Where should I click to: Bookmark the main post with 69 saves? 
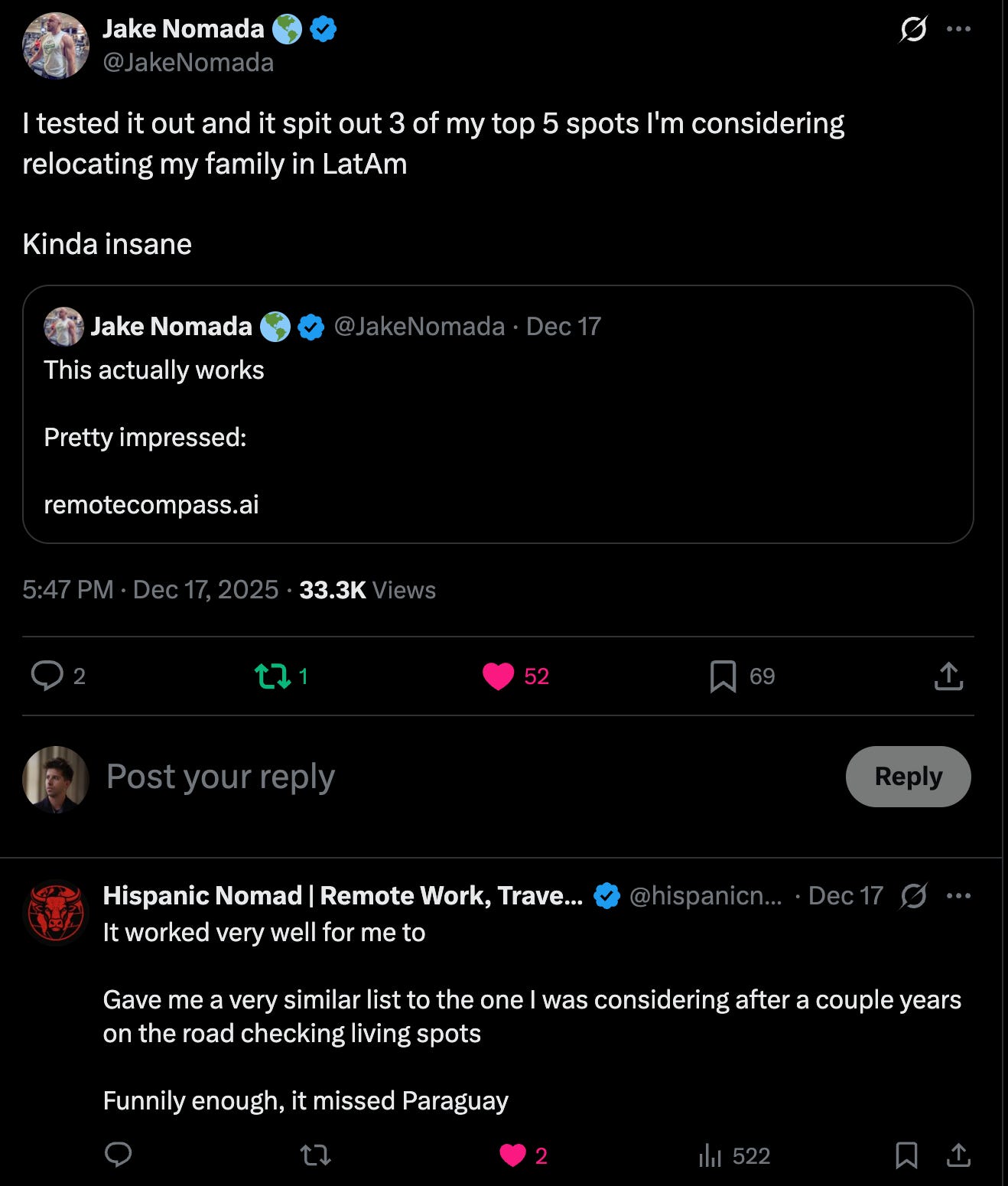[723, 676]
